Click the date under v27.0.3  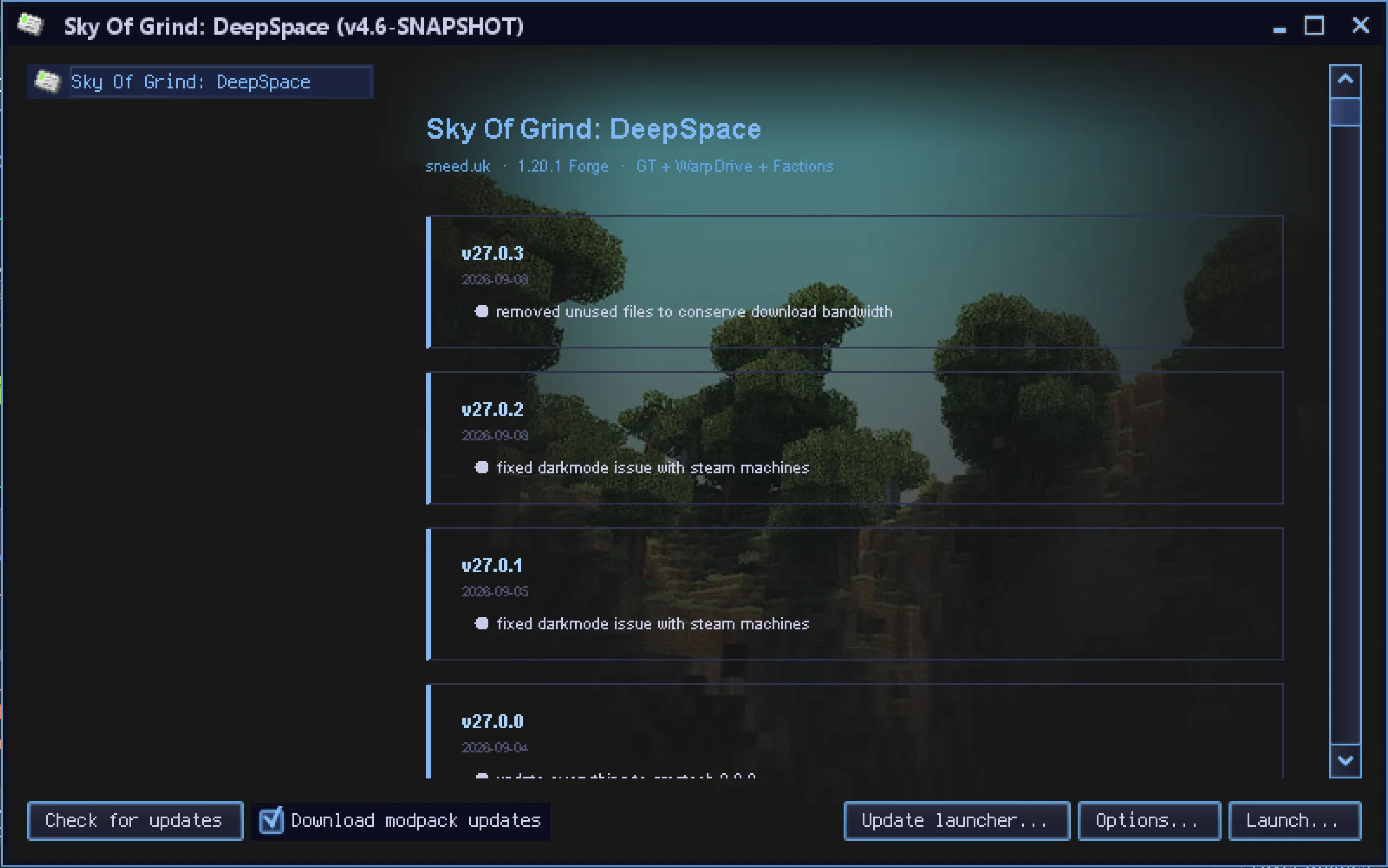click(495, 279)
